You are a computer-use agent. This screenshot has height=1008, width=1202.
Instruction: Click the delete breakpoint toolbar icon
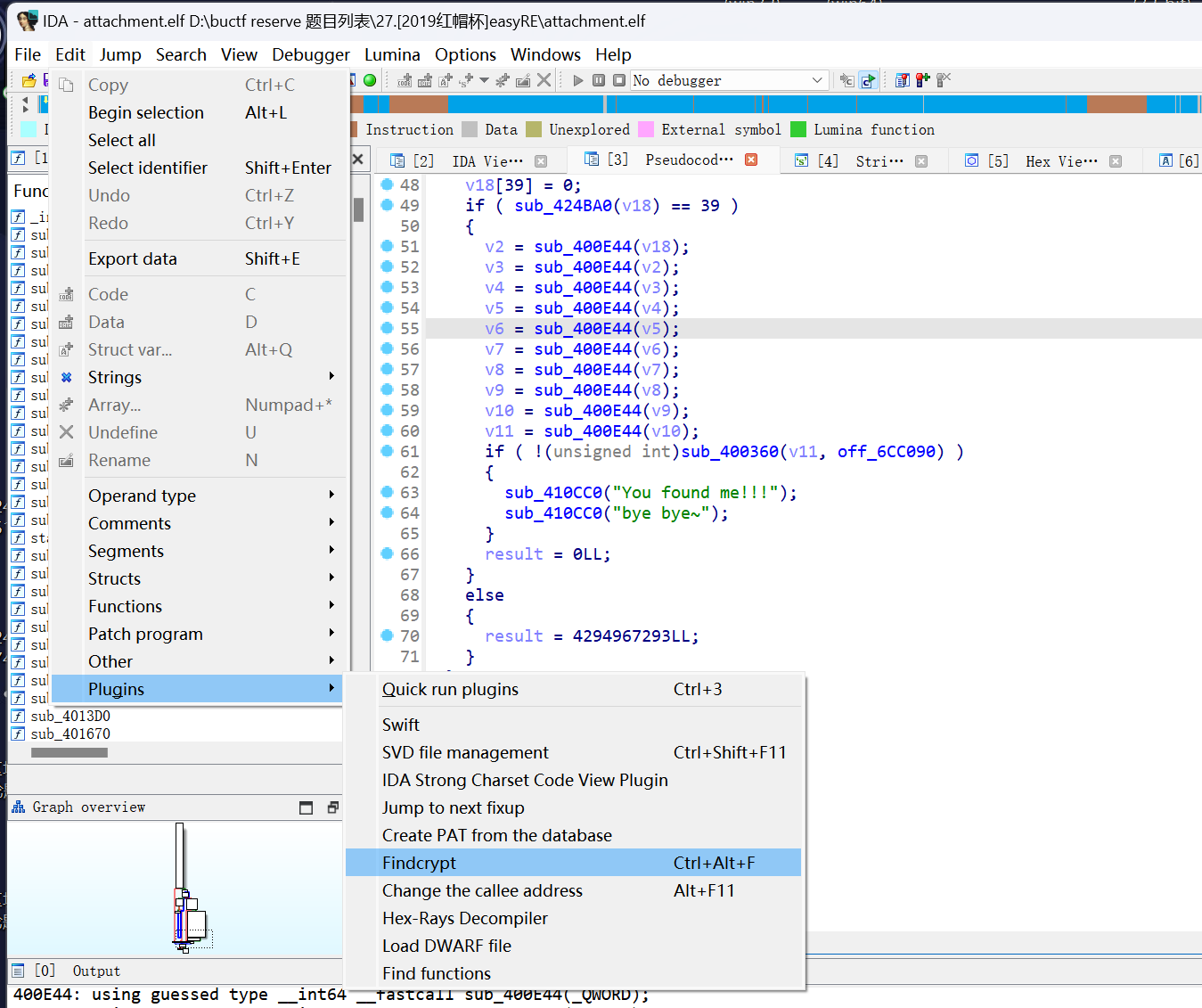(x=944, y=80)
